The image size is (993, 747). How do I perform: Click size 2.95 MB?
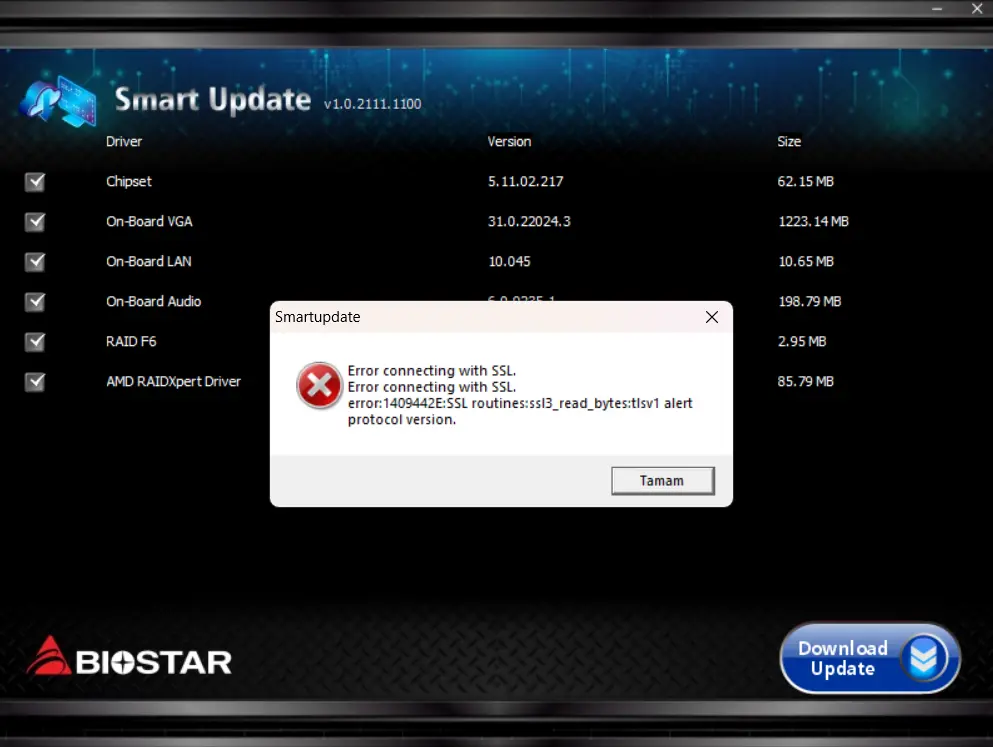click(x=802, y=341)
